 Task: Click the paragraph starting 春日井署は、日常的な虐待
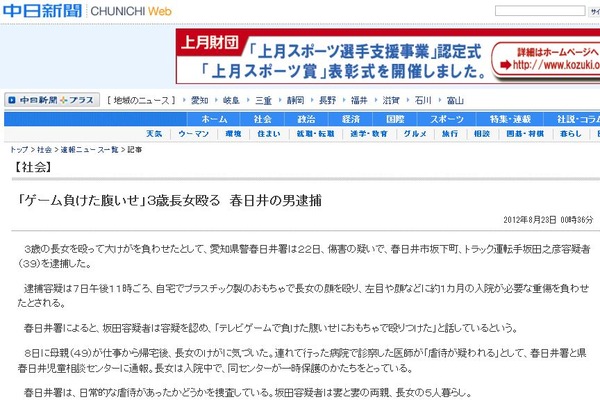pos(248,393)
